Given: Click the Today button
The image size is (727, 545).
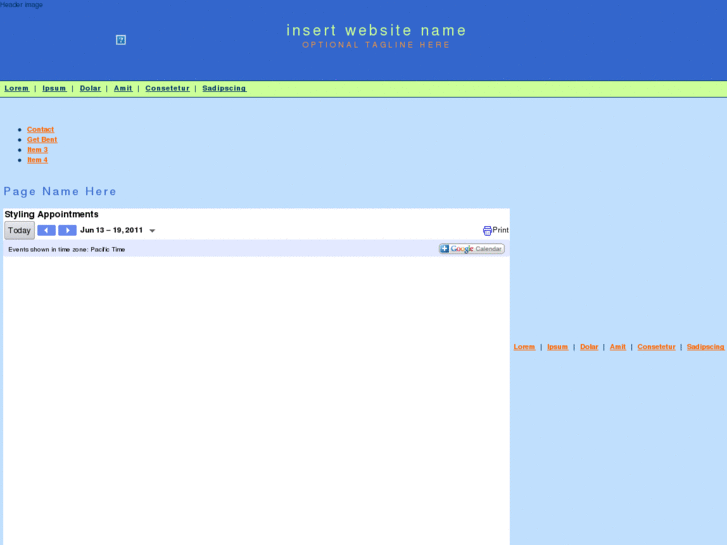Looking at the screenshot, I should tap(19, 230).
